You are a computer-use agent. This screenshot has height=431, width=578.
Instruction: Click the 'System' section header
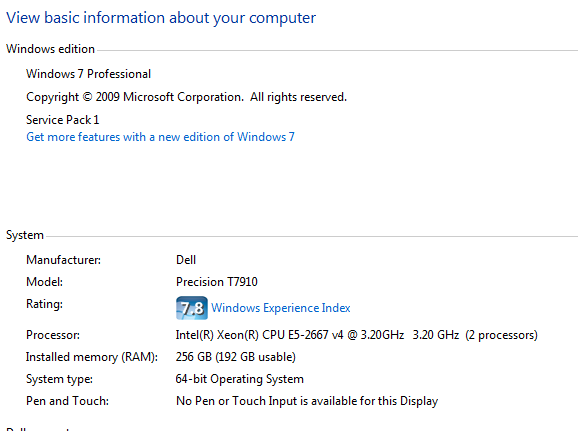click(x=25, y=235)
